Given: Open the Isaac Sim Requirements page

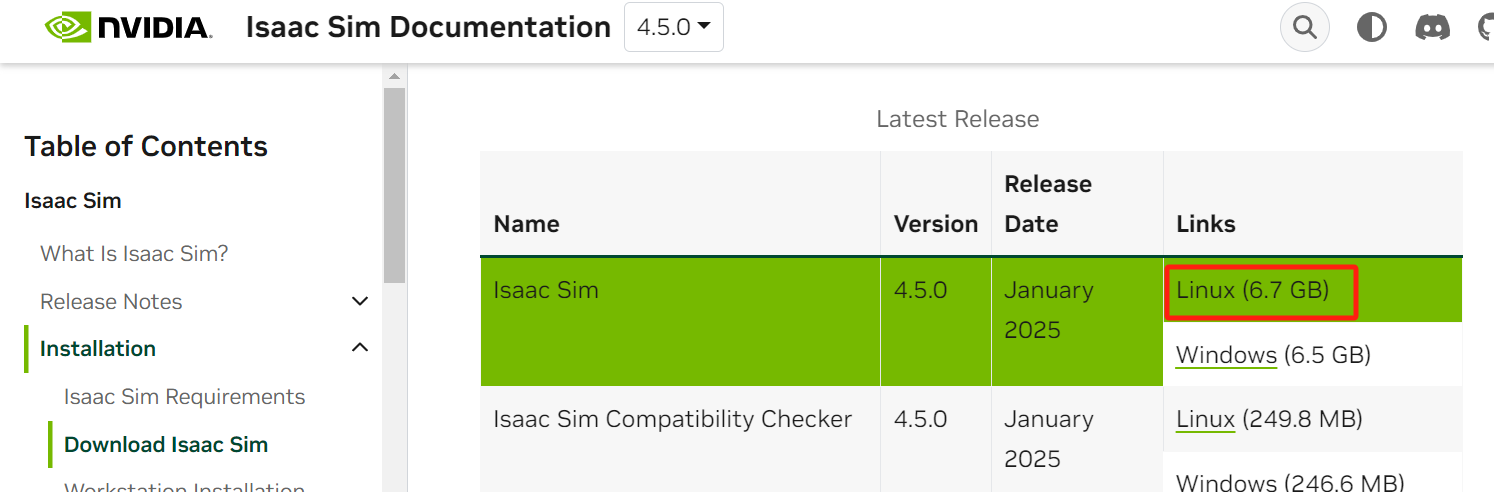Looking at the screenshot, I should [x=184, y=397].
